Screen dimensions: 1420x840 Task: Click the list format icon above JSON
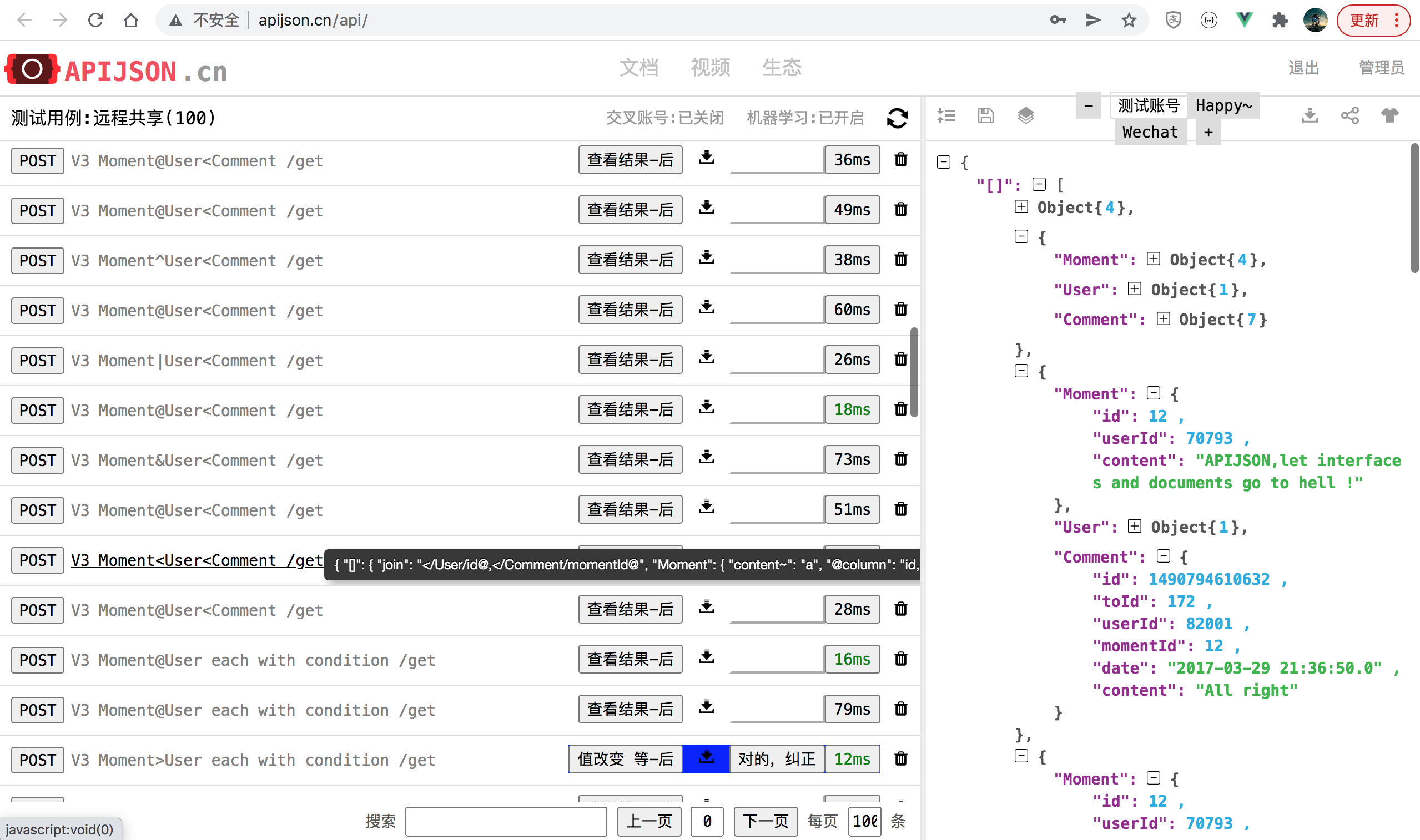tap(946, 115)
